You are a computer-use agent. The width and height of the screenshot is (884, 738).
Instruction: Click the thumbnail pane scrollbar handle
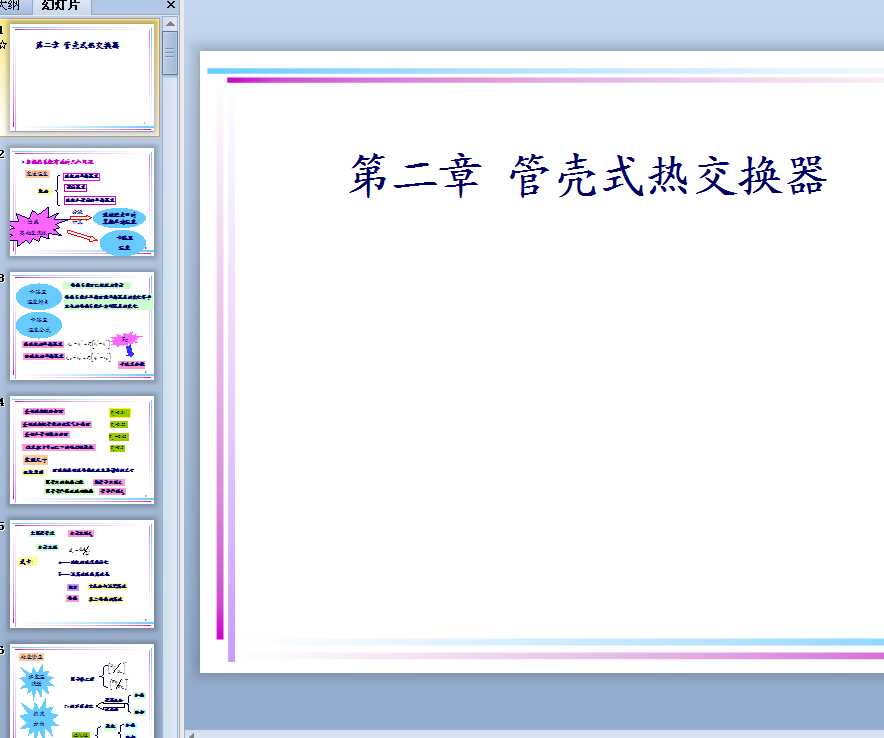click(170, 53)
